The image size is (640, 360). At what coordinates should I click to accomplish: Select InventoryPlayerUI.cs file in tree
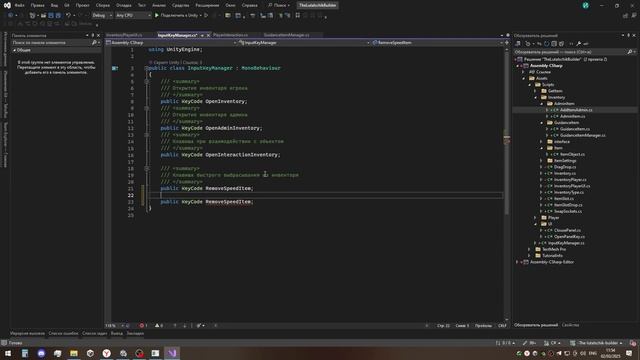click(x=572, y=186)
